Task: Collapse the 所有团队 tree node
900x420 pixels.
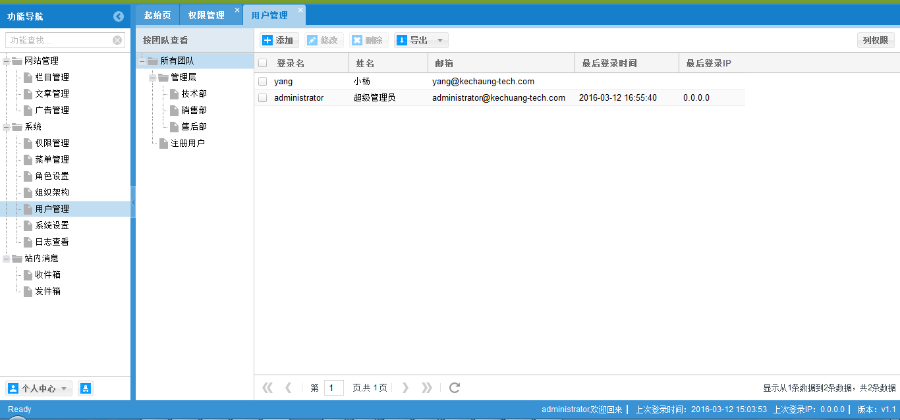Action: [x=141, y=60]
